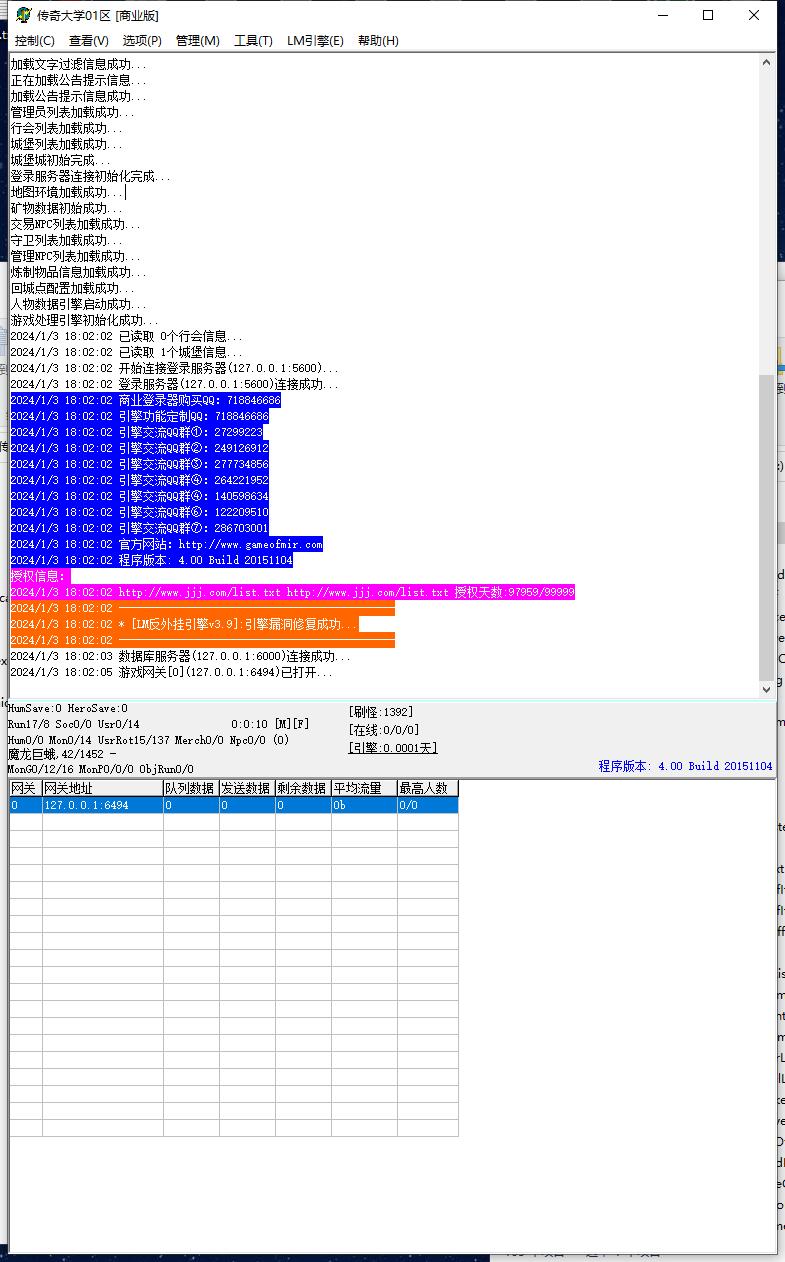Click the 程序版本 log line in blue block

[x=152, y=561]
